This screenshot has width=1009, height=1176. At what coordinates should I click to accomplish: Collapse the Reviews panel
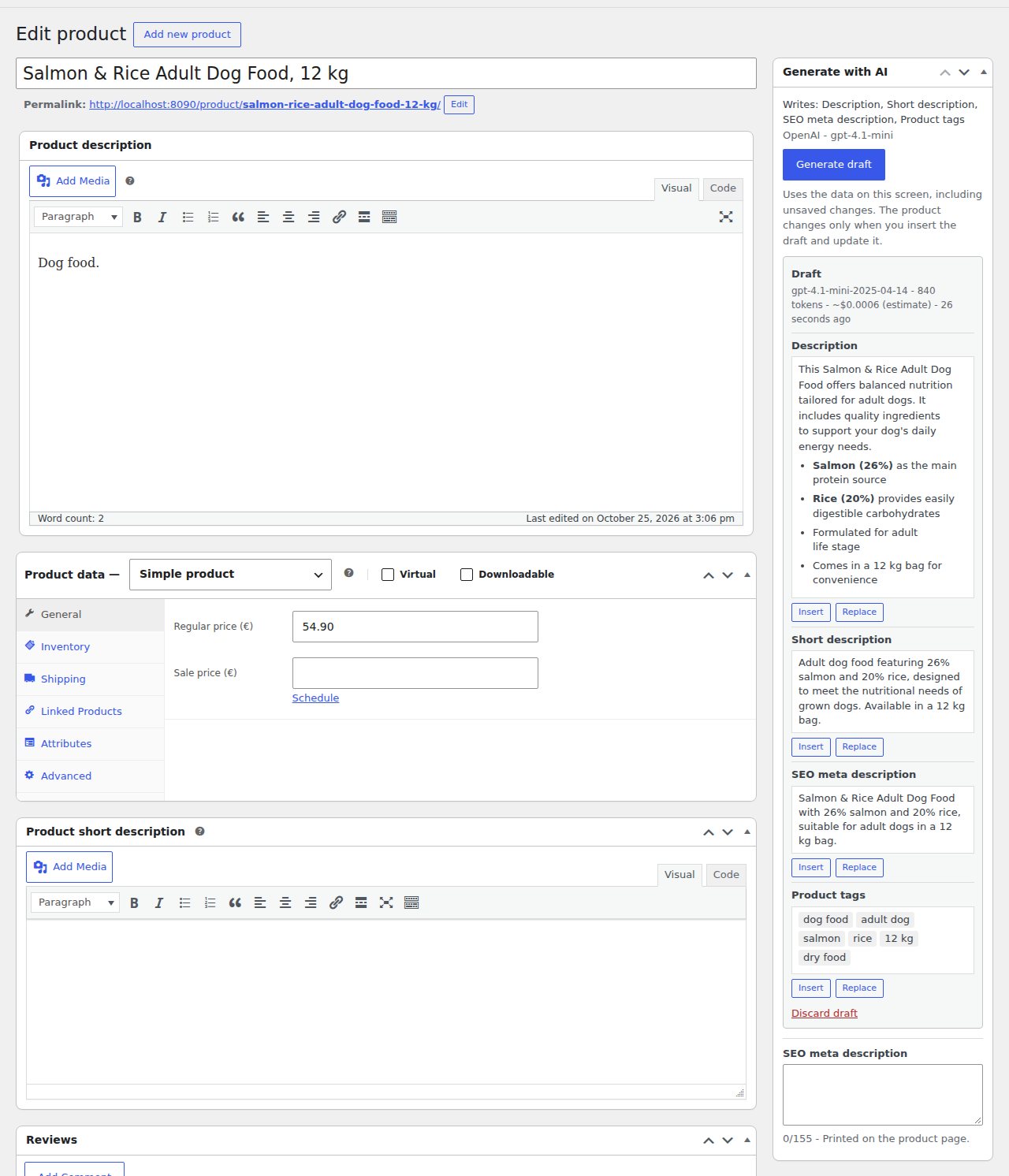pos(747,1141)
